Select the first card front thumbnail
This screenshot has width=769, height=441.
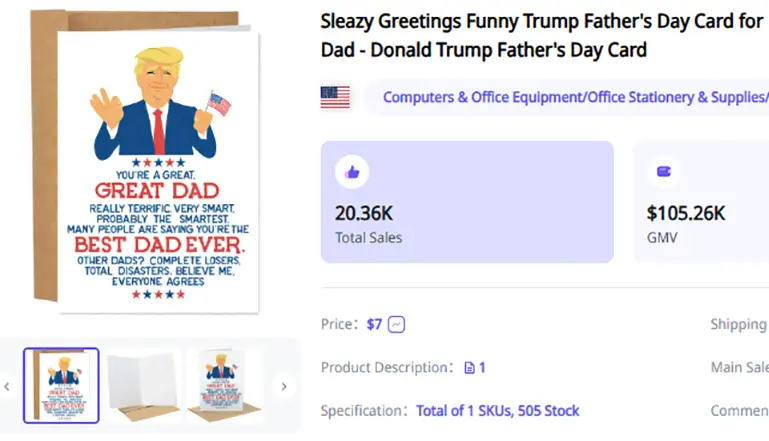(61, 386)
